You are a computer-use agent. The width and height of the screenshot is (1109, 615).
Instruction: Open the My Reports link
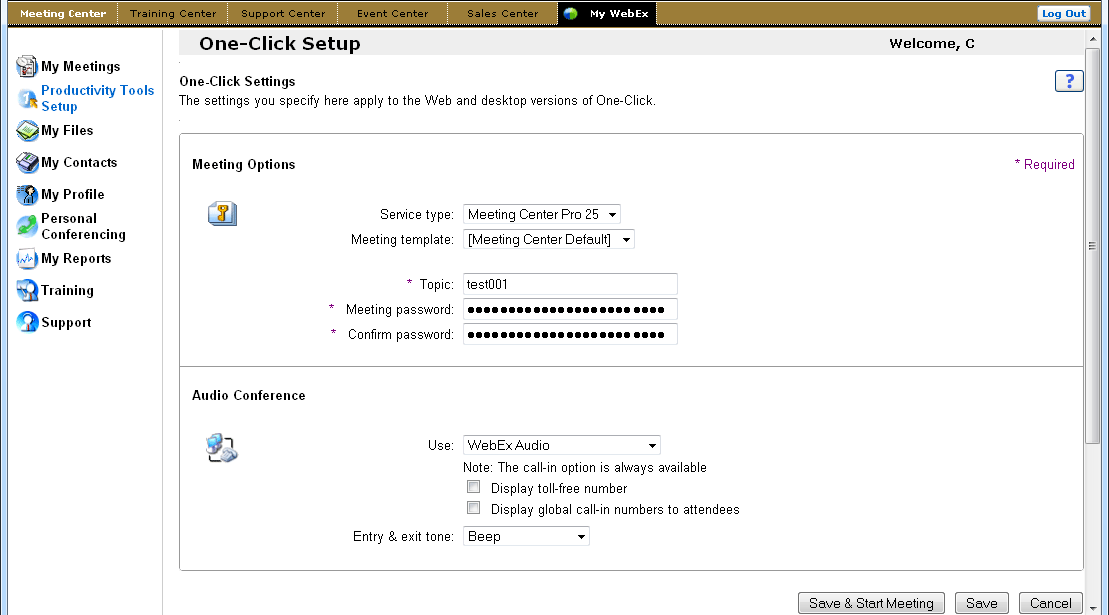76,259
